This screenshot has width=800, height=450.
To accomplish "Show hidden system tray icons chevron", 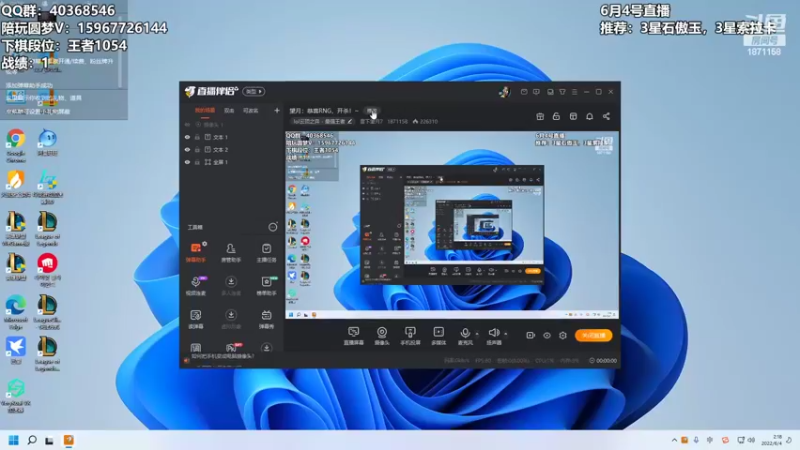I will [674, 440].
